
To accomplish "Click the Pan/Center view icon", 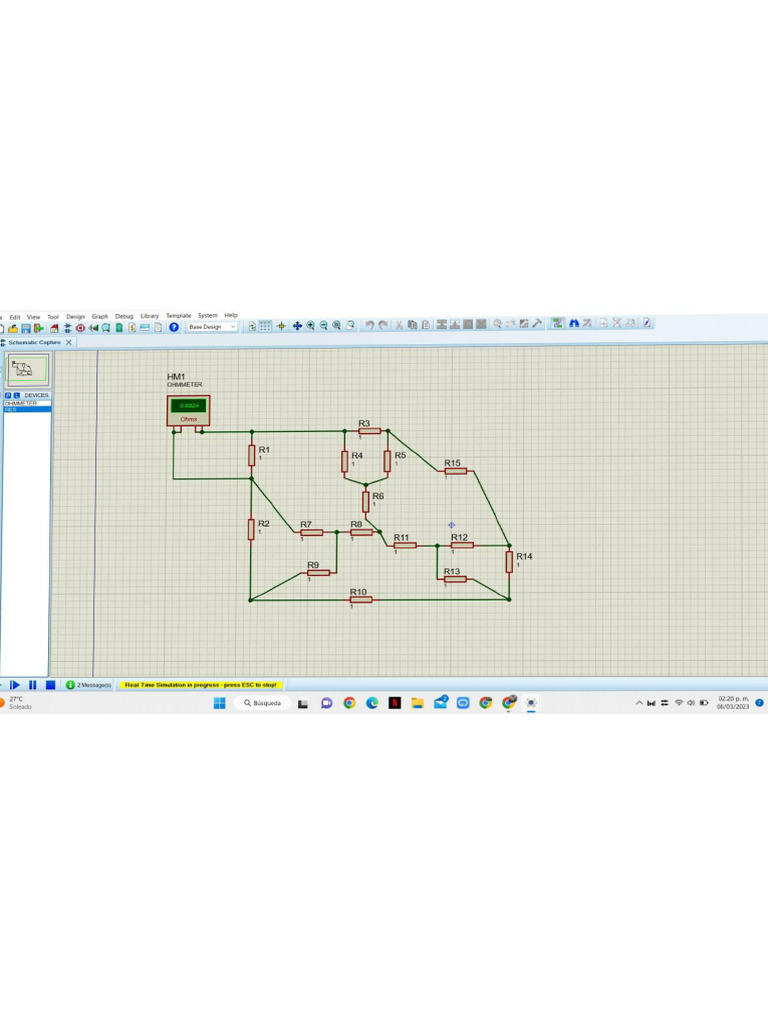I will (297, 326).
